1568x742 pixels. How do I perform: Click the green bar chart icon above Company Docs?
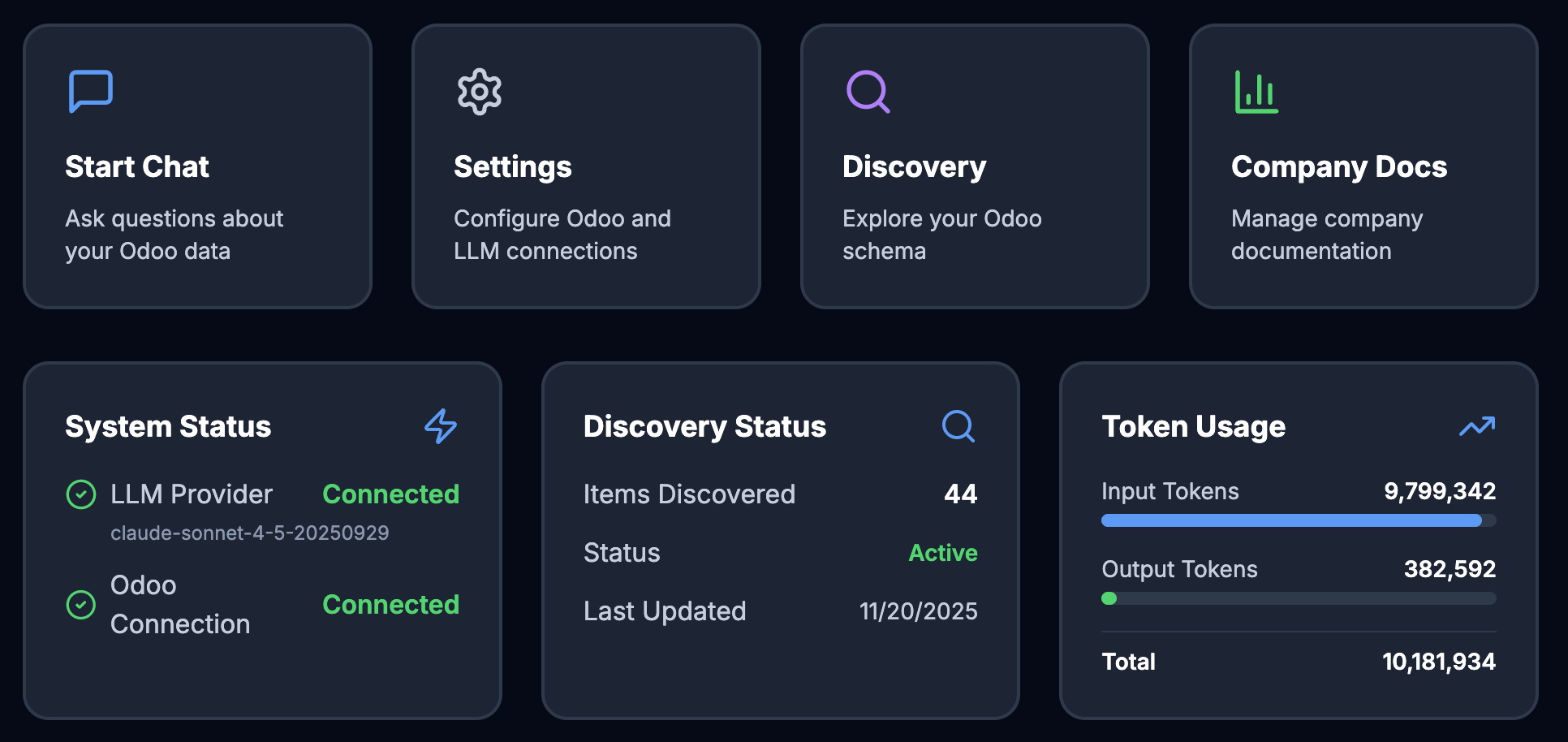point(1256,91)
